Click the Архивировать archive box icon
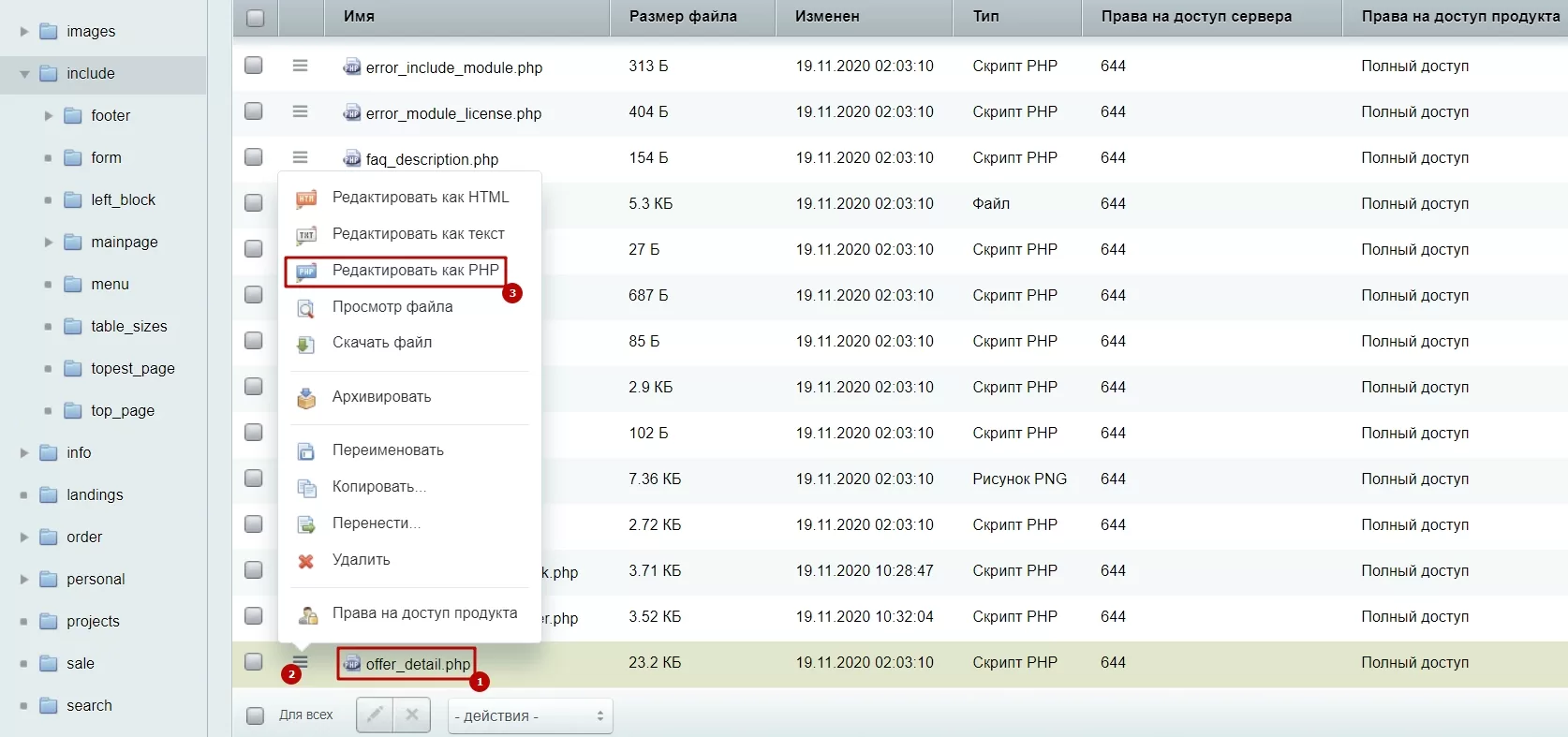This screenshot has height=737, width=1568. (306, 398)
